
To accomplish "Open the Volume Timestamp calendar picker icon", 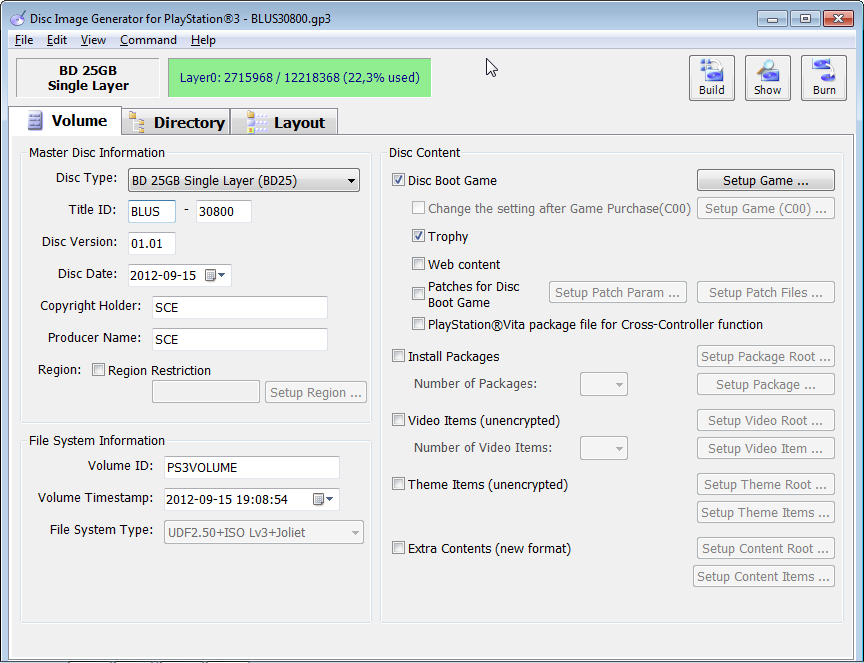I will click(x=323, y=499).
